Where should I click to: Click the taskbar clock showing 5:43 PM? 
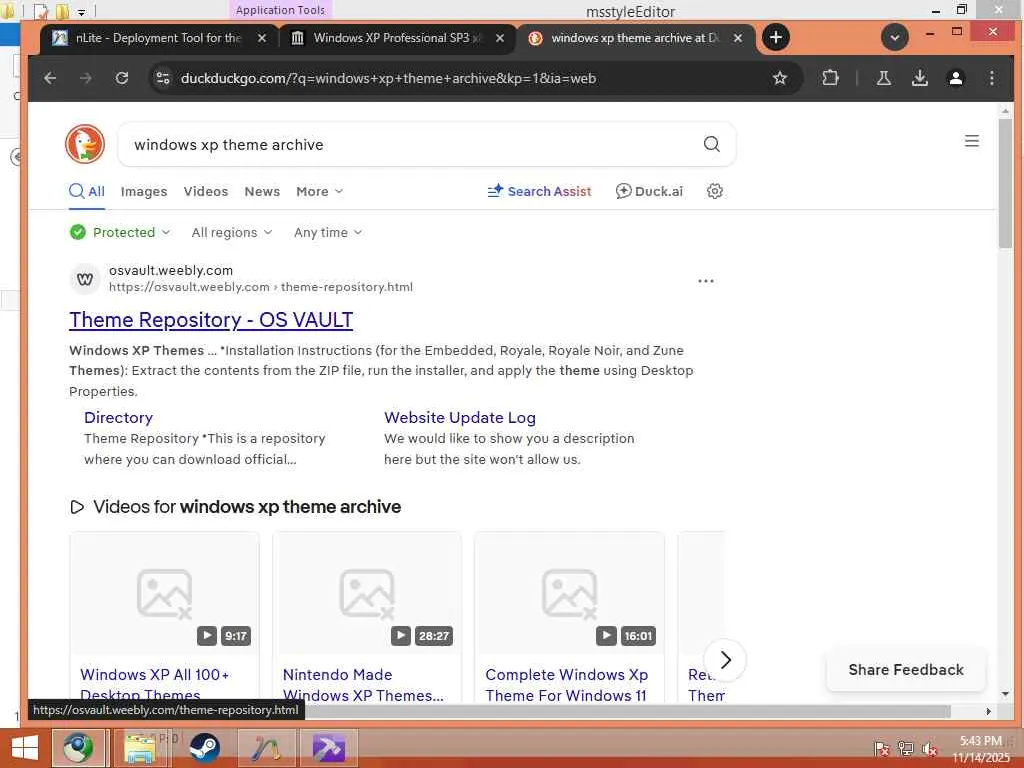(x=980, y=748)
